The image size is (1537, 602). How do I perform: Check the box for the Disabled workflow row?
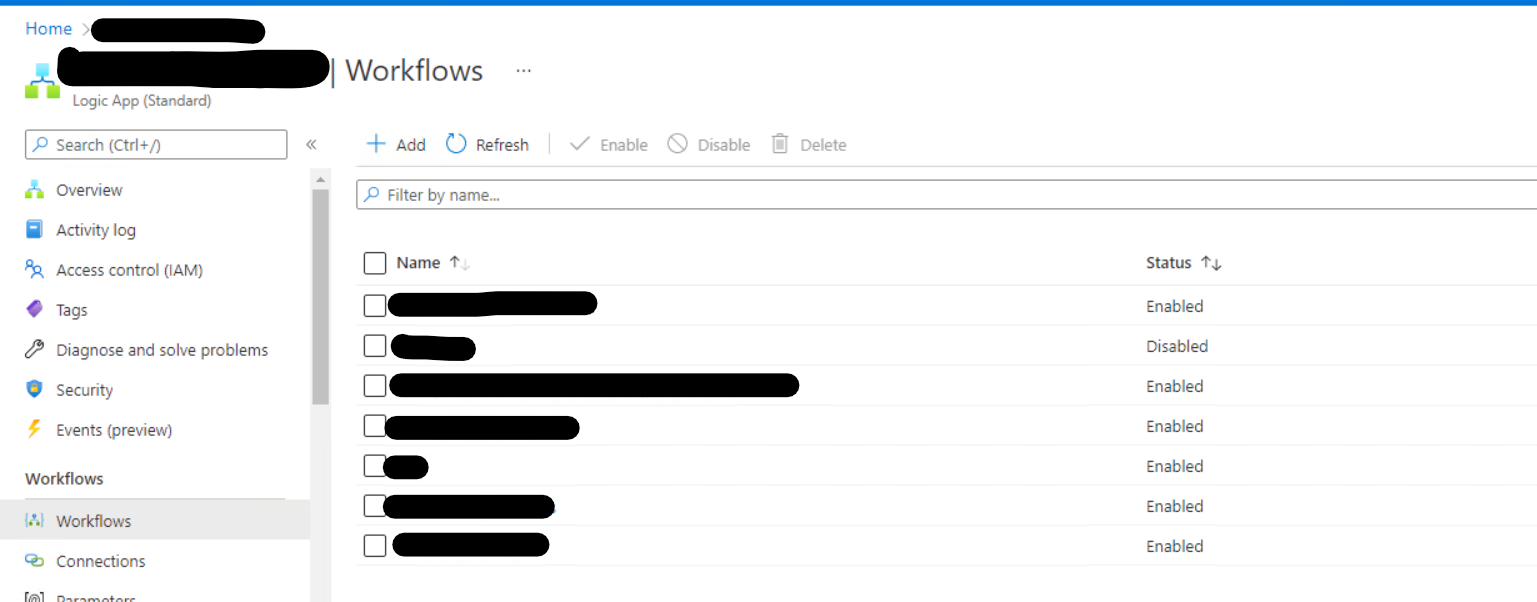tap(375, 346)
